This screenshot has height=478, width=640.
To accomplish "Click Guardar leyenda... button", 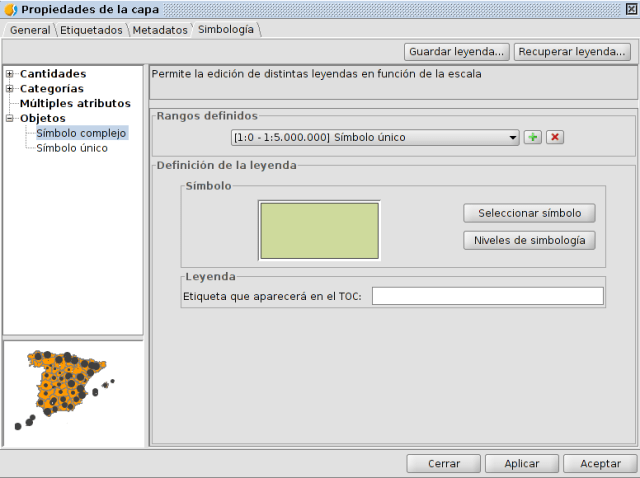I will click(456, 52).
